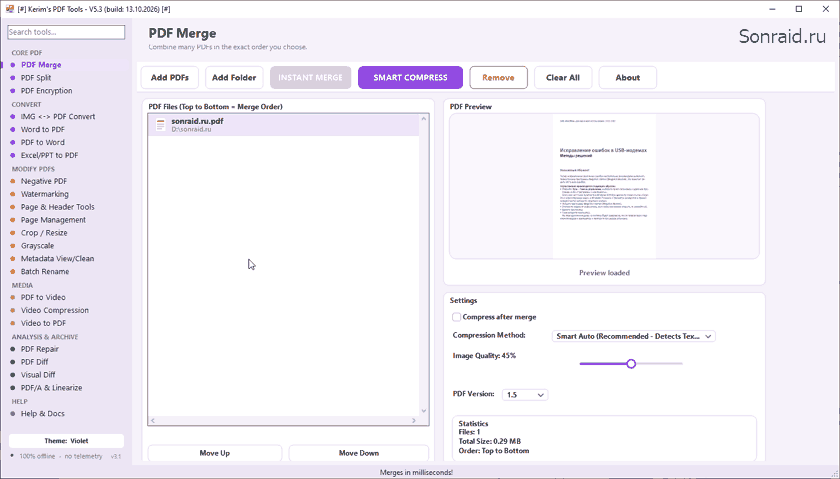Open PDF Repair tool
The height and width of the screenshot is (479, 840).
(40, 349)
